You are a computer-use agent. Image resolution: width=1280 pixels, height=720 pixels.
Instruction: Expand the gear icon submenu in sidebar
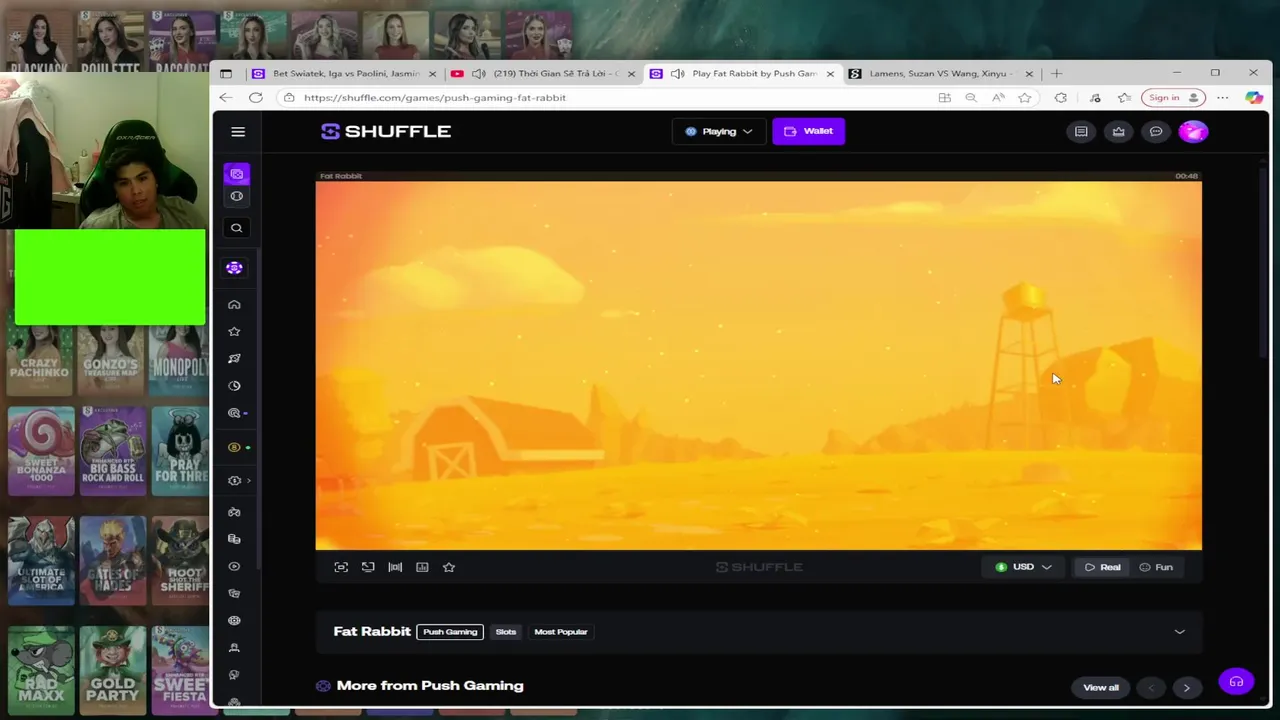click(237, 481)
